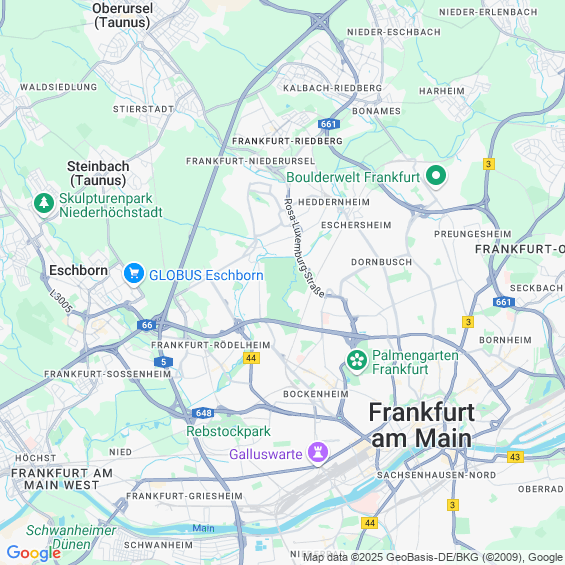
Task: Select the Frankfurt am Main city label
Action: [x=421, y=425]
